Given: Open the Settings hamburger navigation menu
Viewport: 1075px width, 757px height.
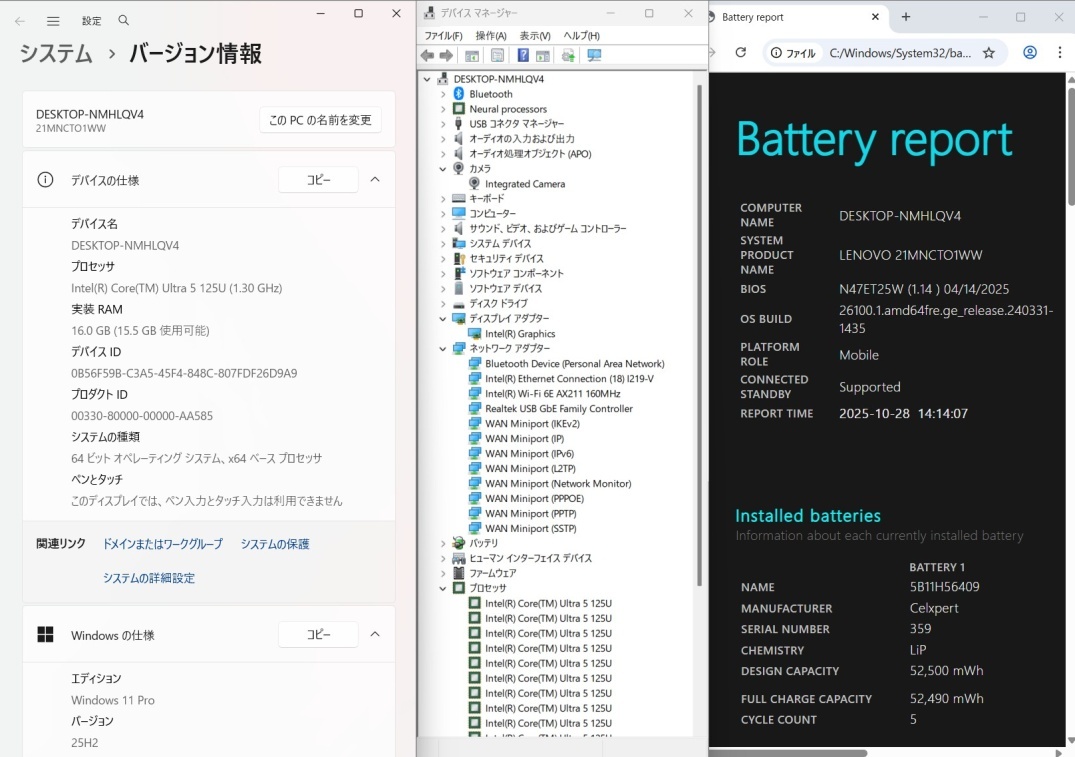Looking at the screenshot, I should tap(53, 21).
